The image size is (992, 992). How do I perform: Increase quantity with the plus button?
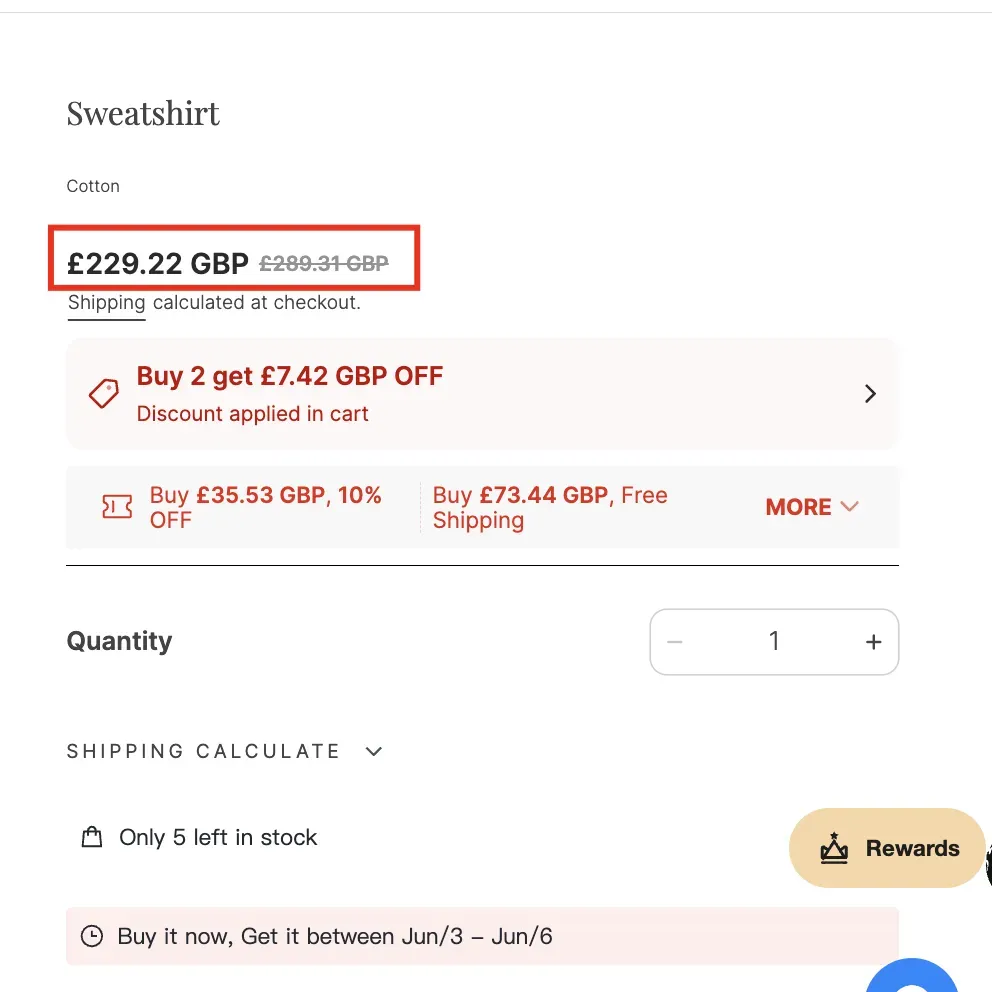[x=873, y=642]
